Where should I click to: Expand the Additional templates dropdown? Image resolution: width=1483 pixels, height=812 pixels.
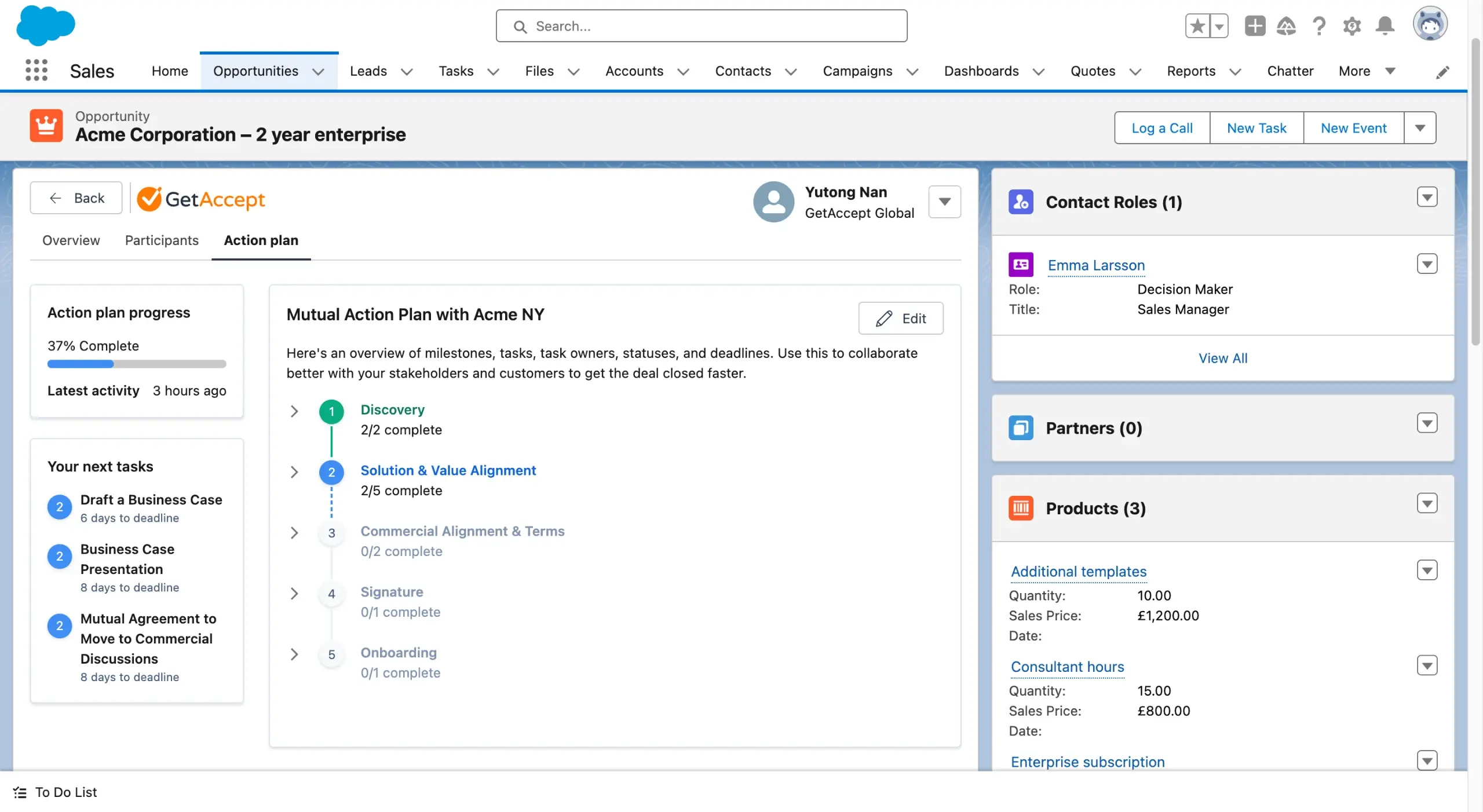point(1428,570)
